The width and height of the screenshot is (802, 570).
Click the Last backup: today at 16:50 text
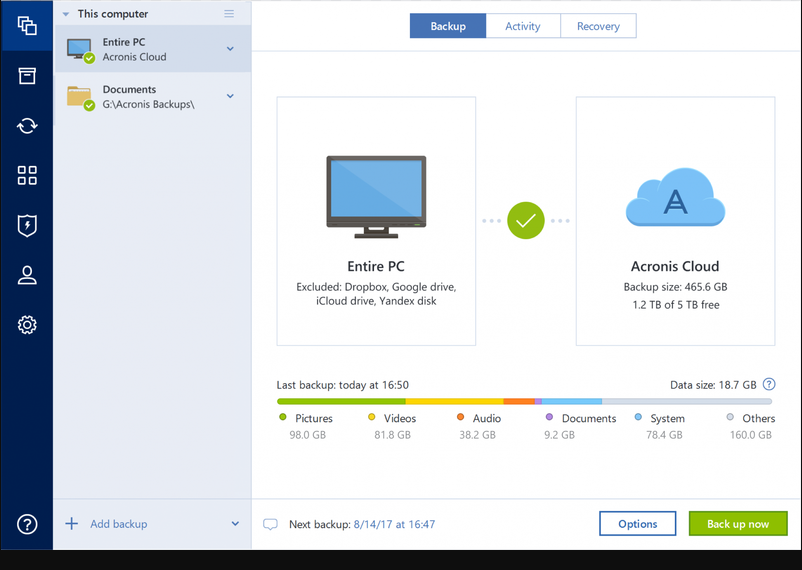coord(343,385)
